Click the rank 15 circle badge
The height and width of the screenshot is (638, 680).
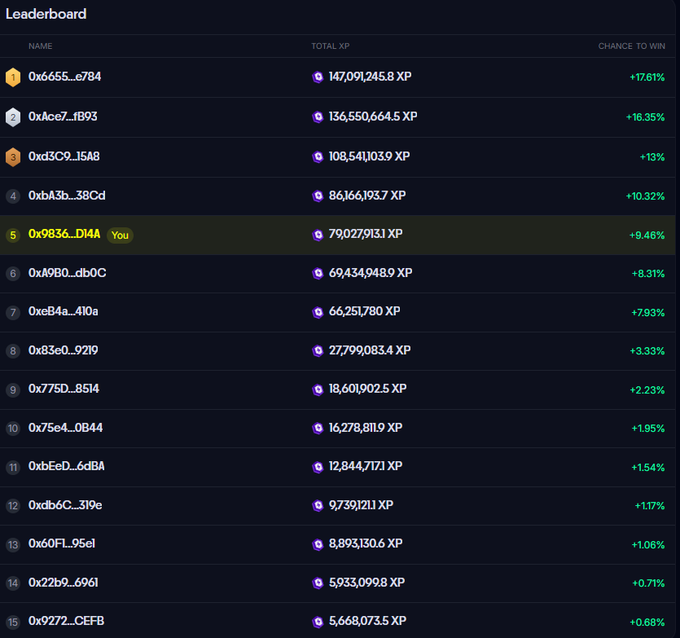[x=13, y=622]
